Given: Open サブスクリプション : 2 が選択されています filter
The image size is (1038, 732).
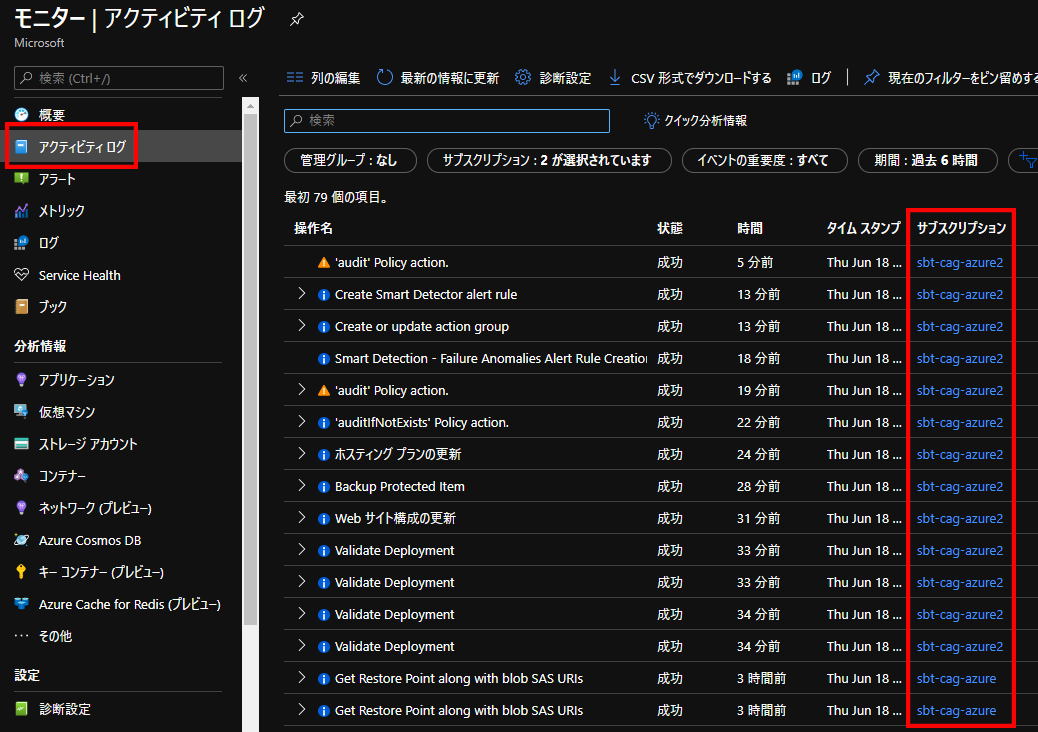Looking at the screenshot, I should (549, 160).
